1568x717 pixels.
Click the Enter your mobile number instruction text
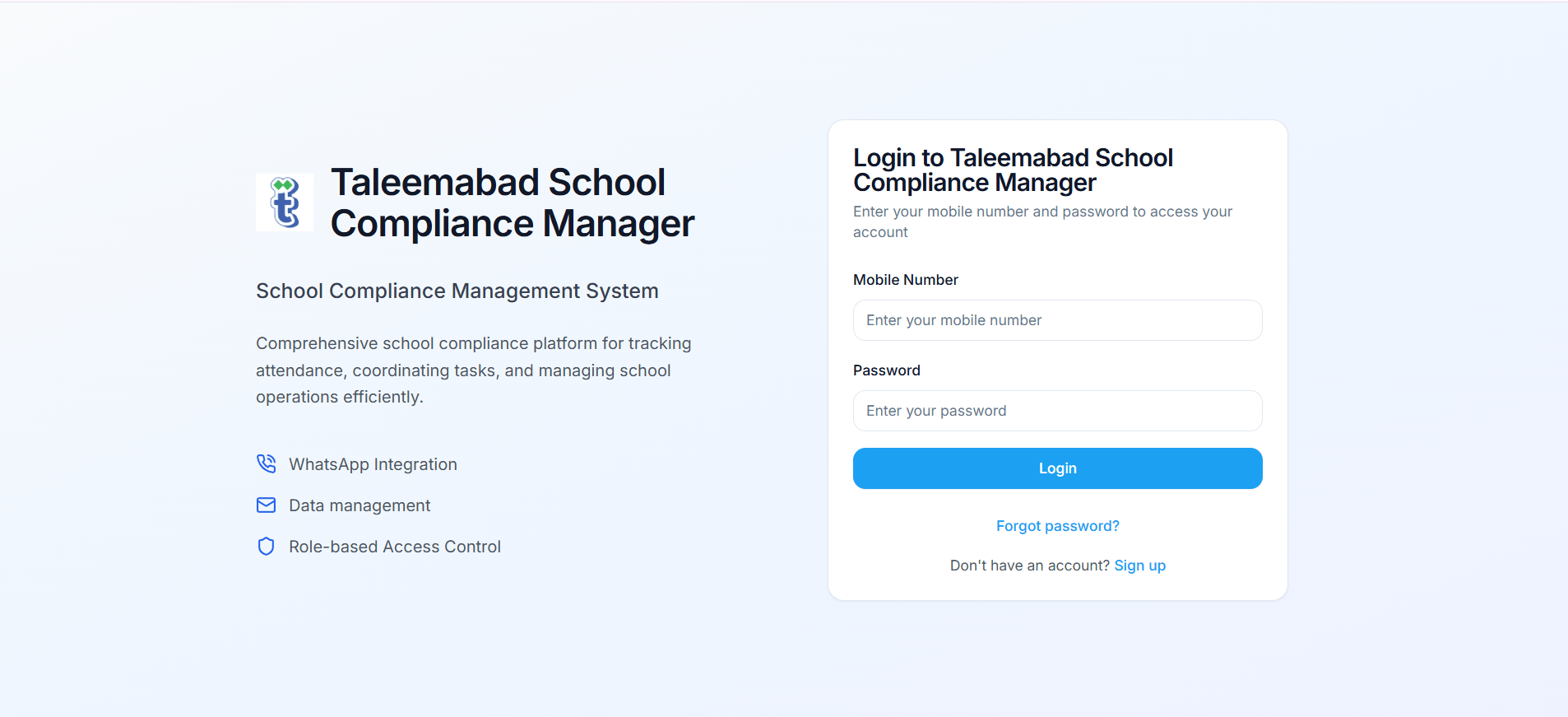[1042, 221]
